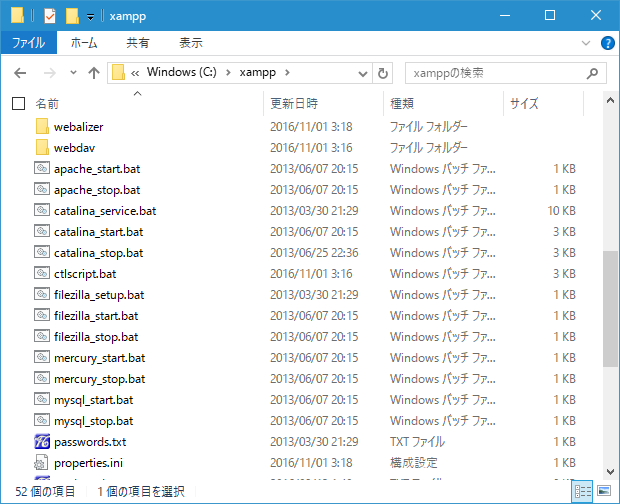
Task: Click the mysql_start.bat file icon
Action: click(x=42, y=399)
